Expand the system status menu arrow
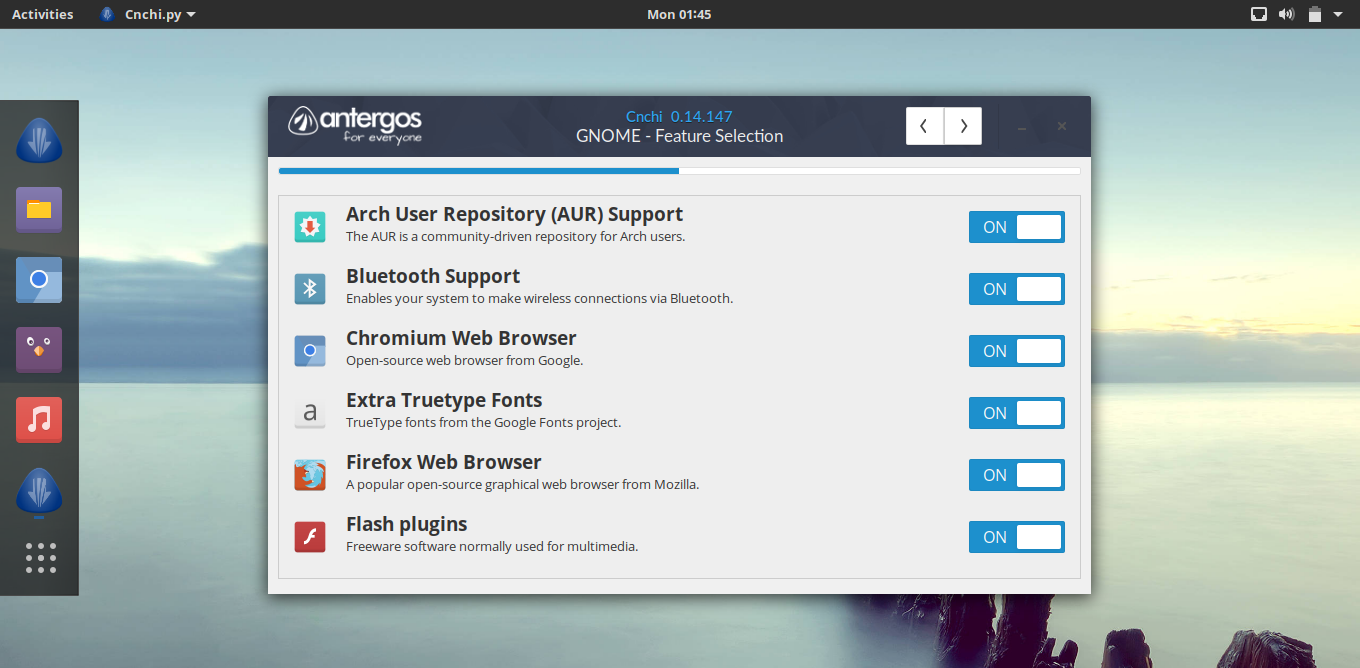Image resolution: width=1360 pixels, height=668 pixels. pos(1337,14)
